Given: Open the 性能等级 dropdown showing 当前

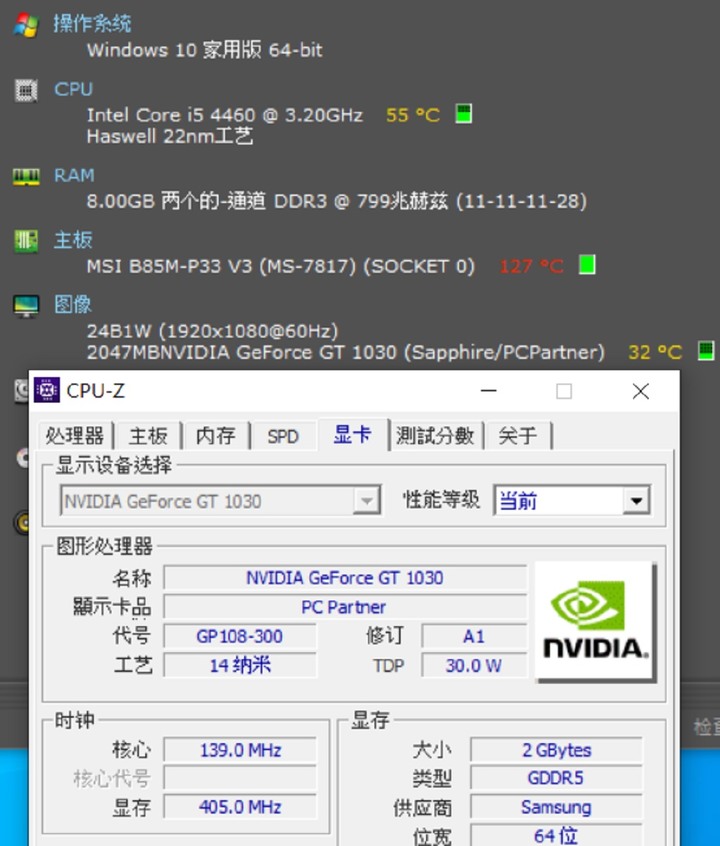Looking at the screenshot, I should 572,501.
